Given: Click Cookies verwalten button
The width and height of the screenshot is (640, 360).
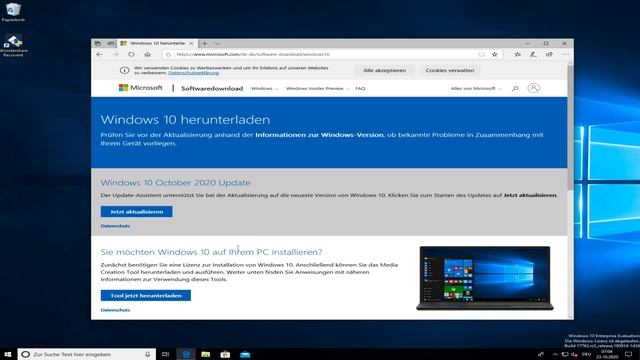Looking at the screenshot, I should tap(450, 70).
